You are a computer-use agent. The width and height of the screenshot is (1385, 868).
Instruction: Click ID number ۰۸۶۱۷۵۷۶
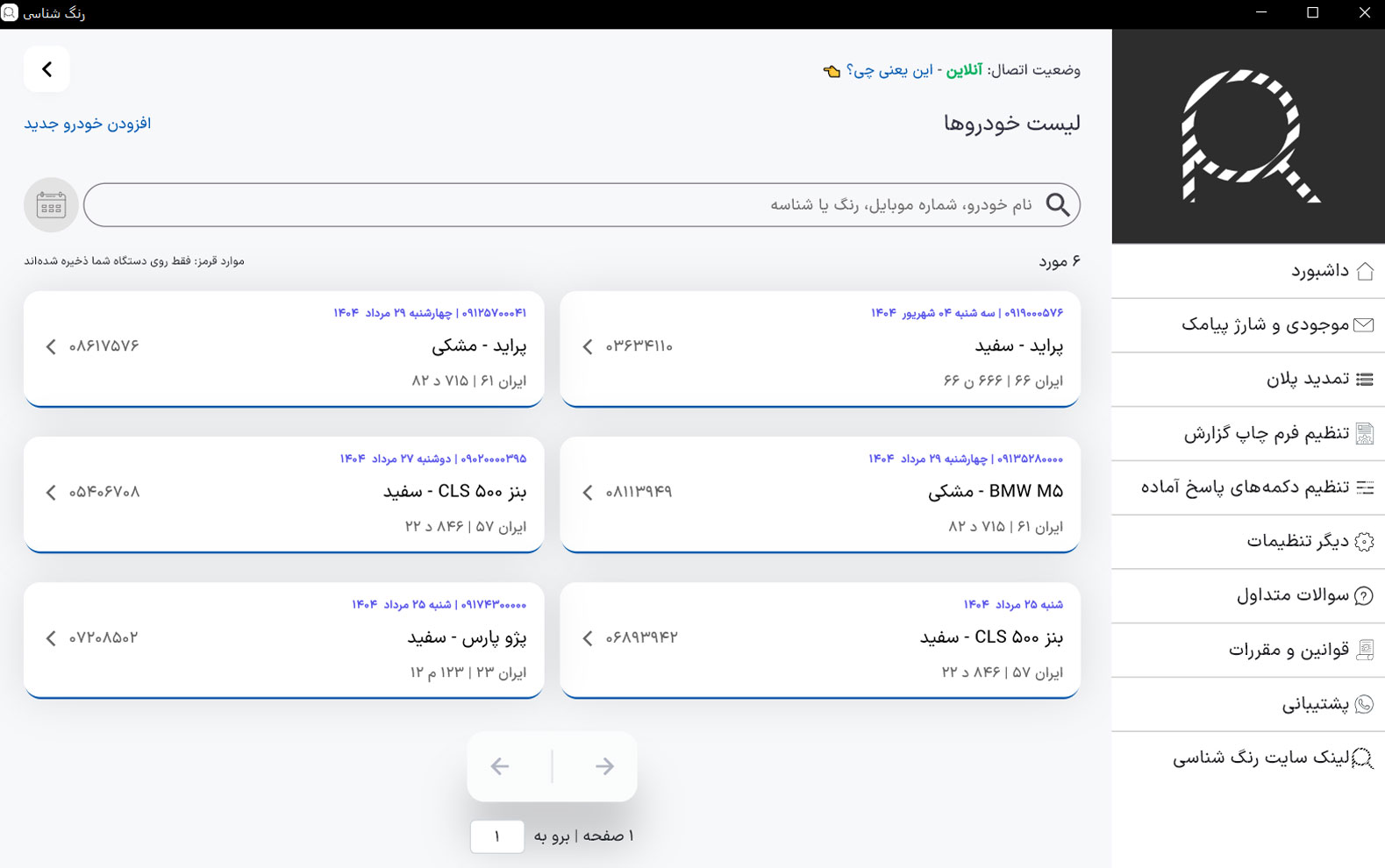pos(104,346)
